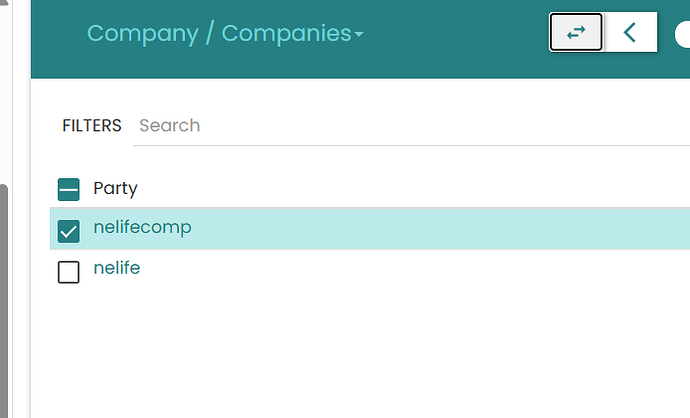Select the highlighted nelifecomp row background
The width and height of the screenshot is (690, 418).
pos(370,229)
